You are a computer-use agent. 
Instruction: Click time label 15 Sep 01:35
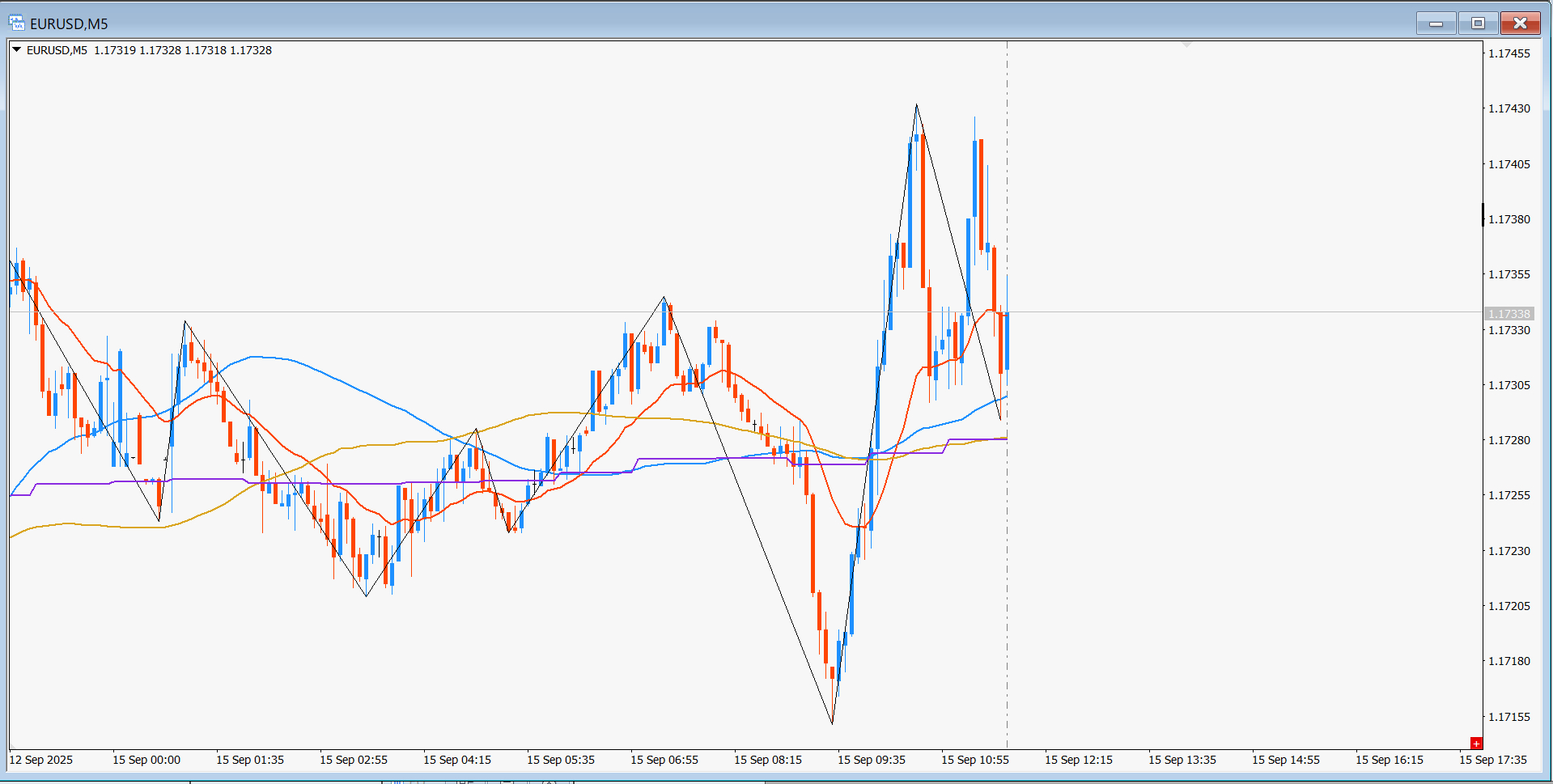coord(250,760)
